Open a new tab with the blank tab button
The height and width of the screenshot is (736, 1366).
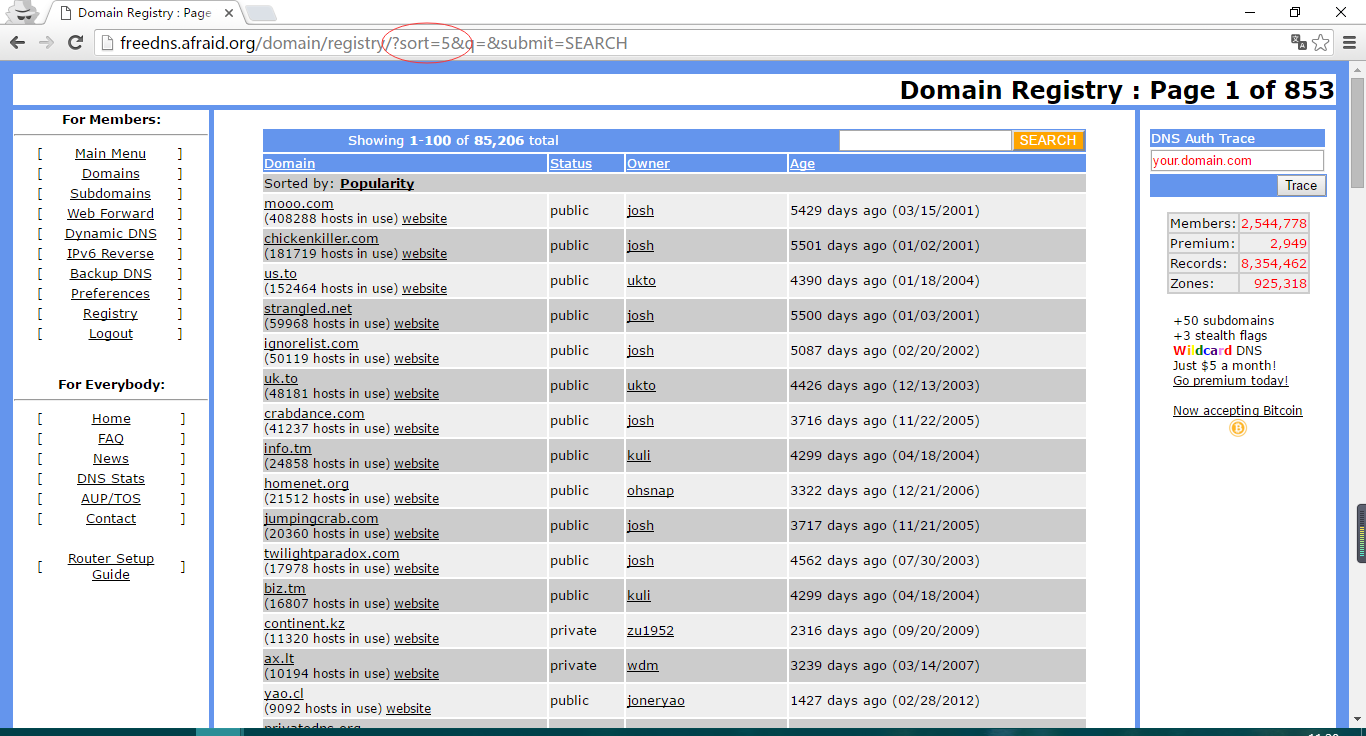pos(260,13)
